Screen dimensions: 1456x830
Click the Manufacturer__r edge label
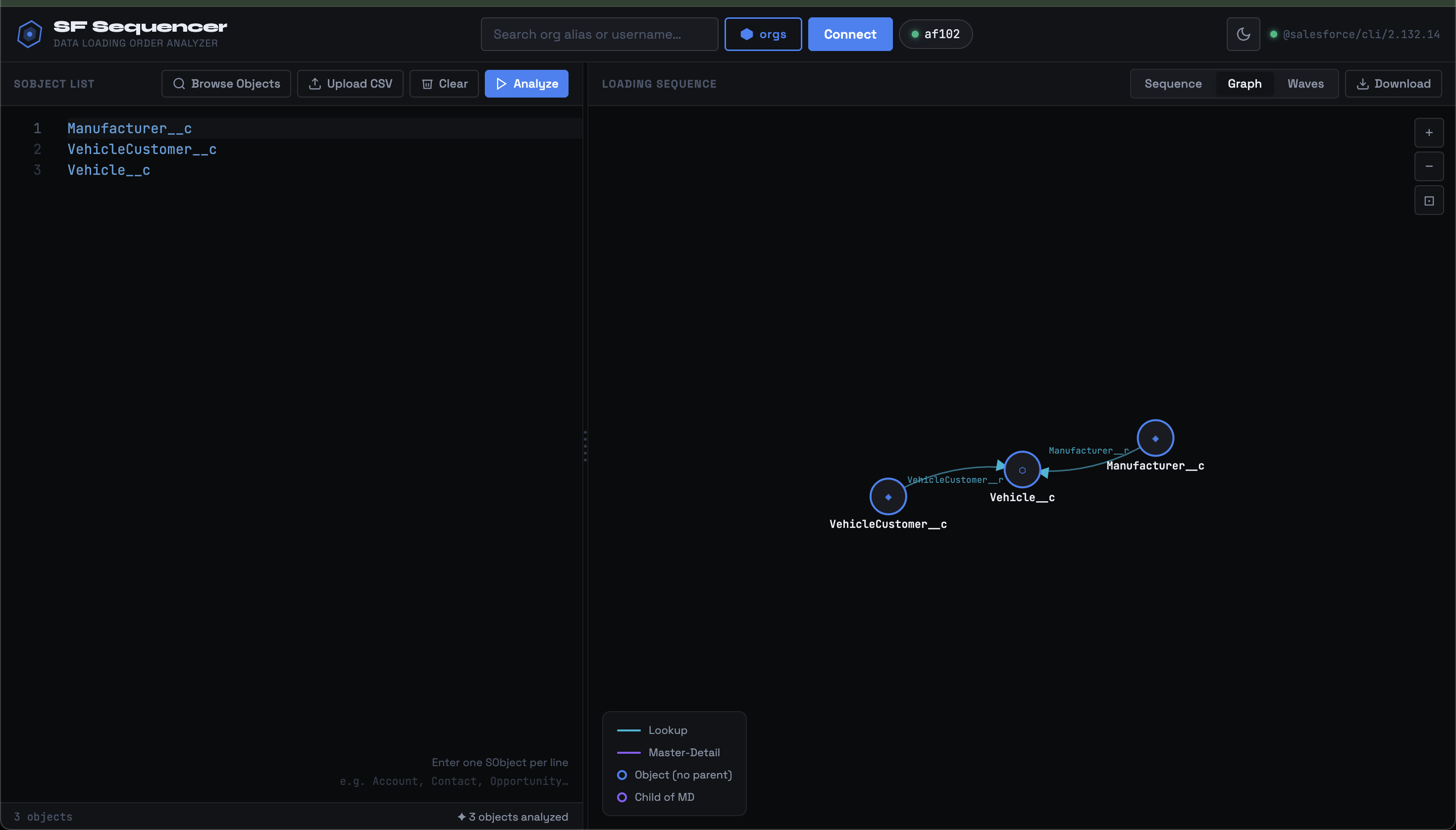tap(1089, 450)
